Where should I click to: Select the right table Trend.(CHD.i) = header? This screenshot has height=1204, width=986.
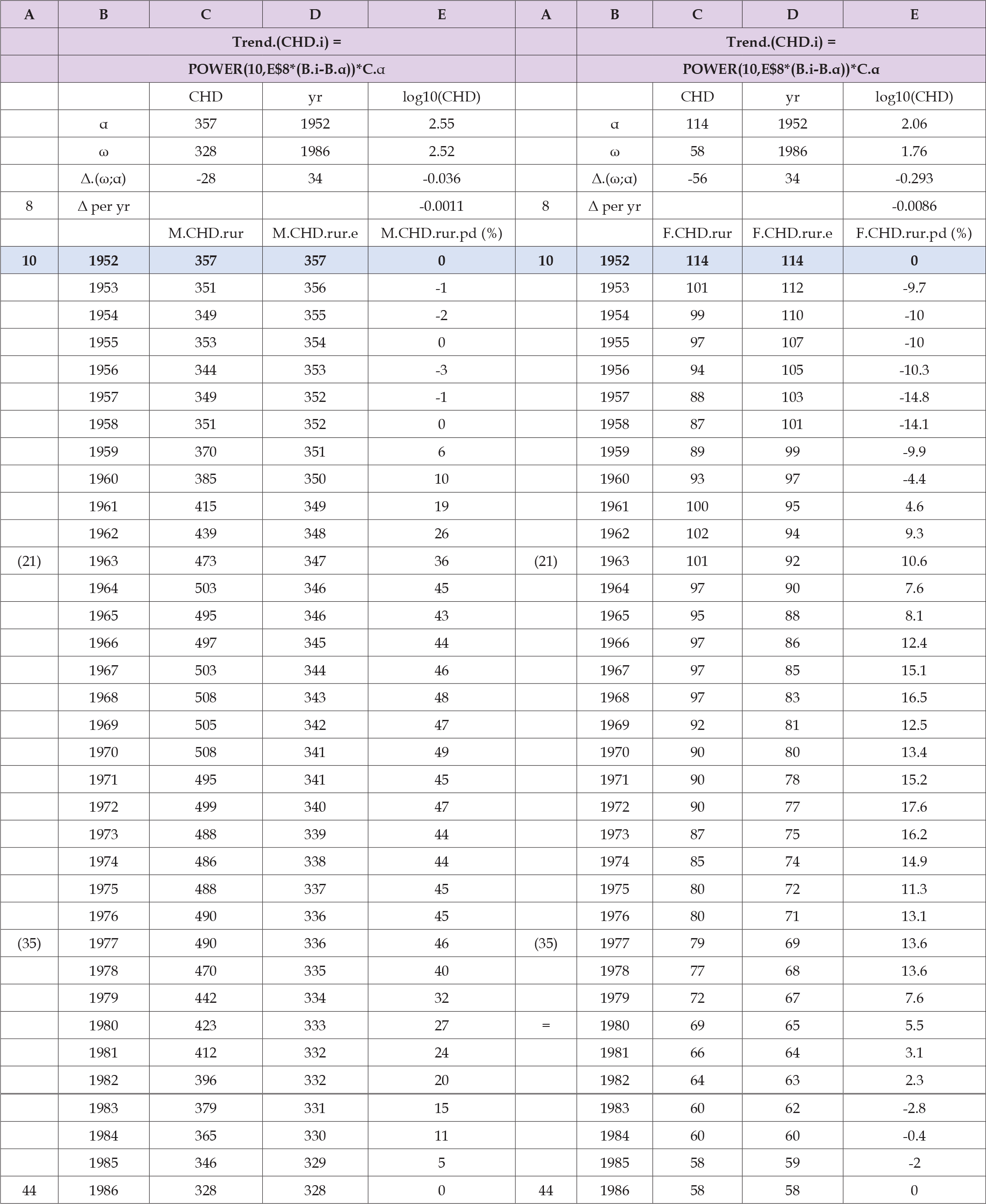(780, 42)
